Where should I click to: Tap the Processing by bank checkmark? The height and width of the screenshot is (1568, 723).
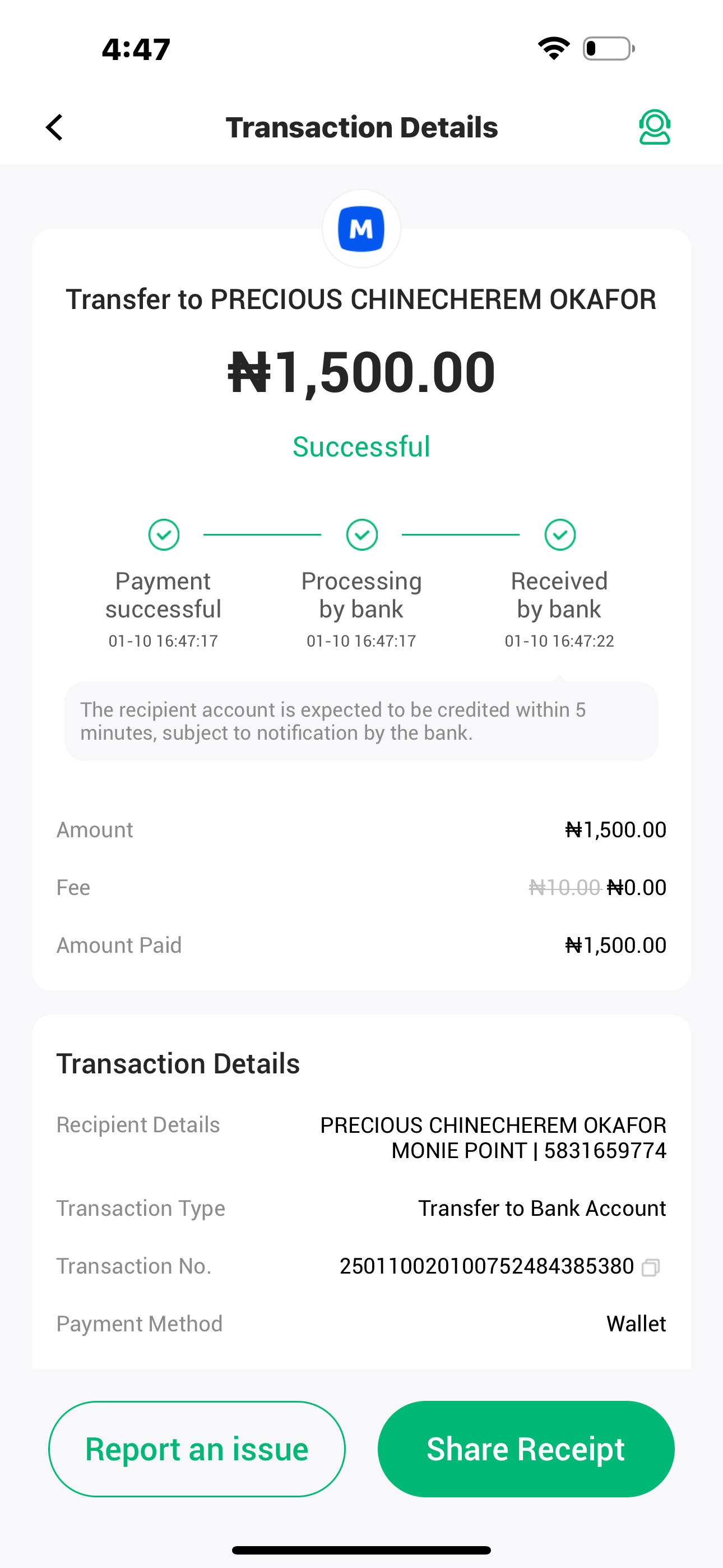[361, 535]
